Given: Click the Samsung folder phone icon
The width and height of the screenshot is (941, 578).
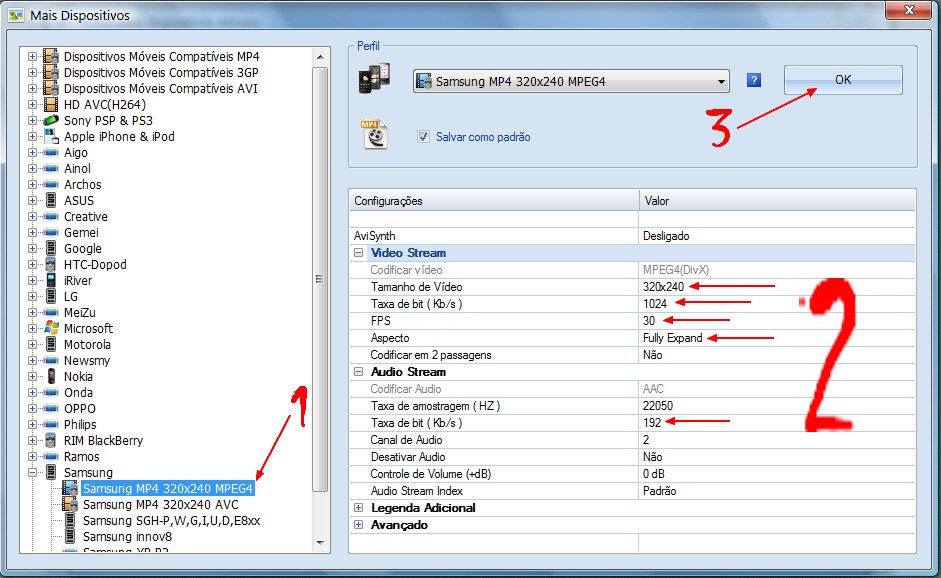Looking at the screenshot, I should tap(51, 472).
